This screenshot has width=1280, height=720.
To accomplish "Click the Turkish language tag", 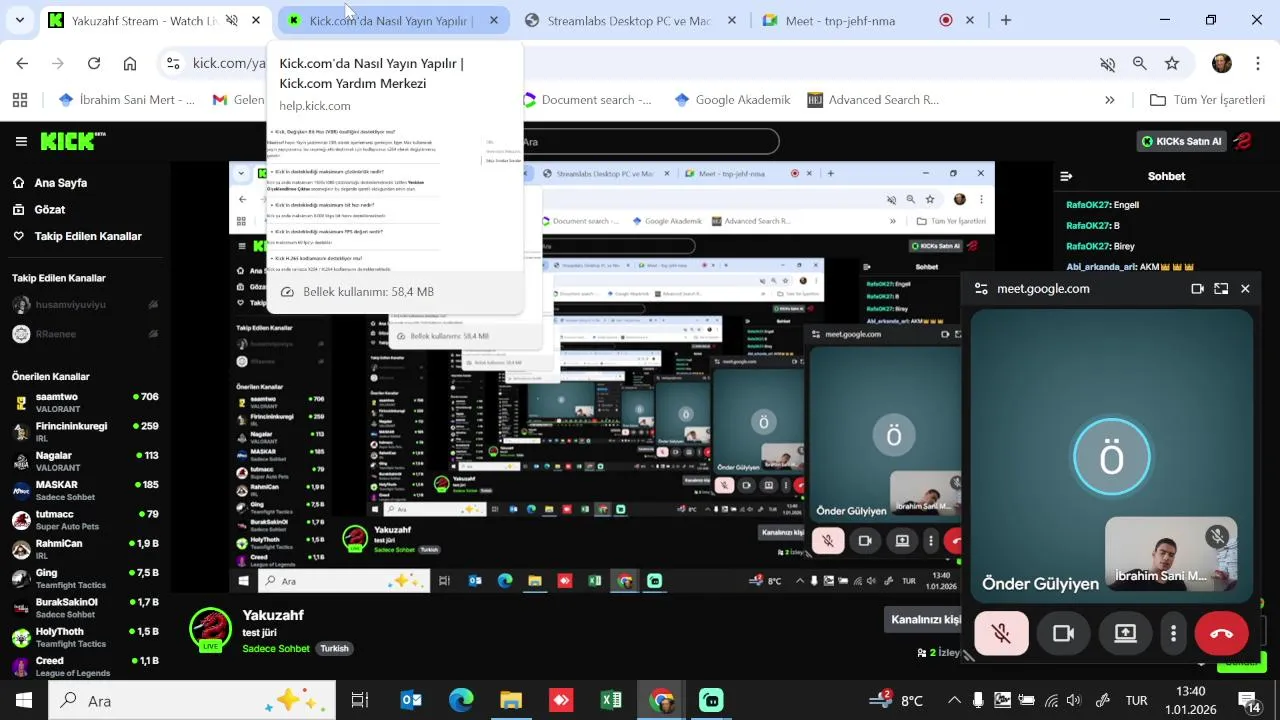I will point(334,648).
